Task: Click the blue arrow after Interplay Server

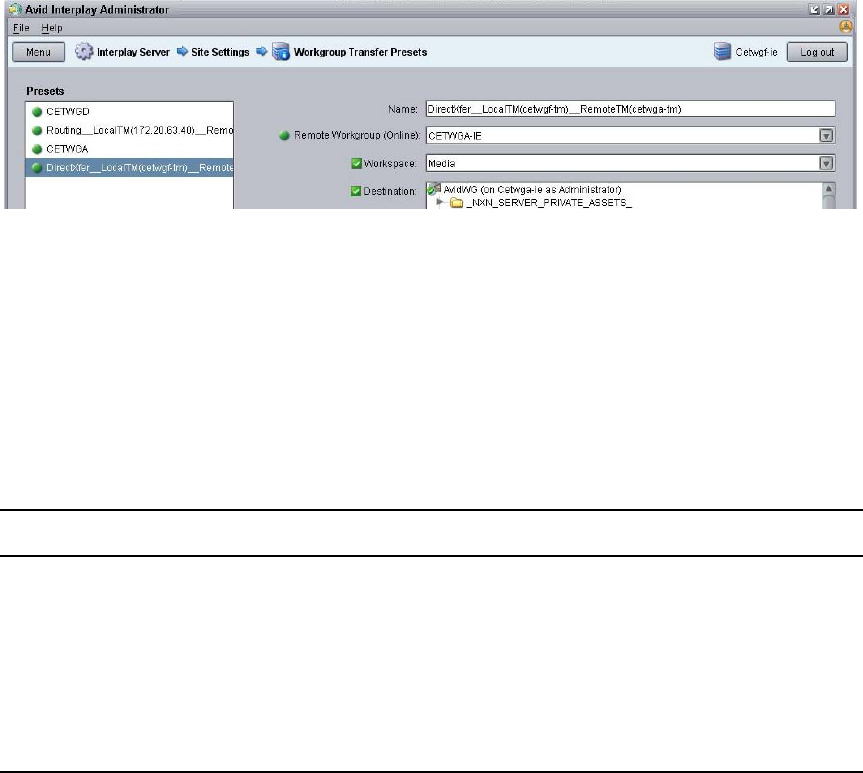Action: [x=182, y=52]
